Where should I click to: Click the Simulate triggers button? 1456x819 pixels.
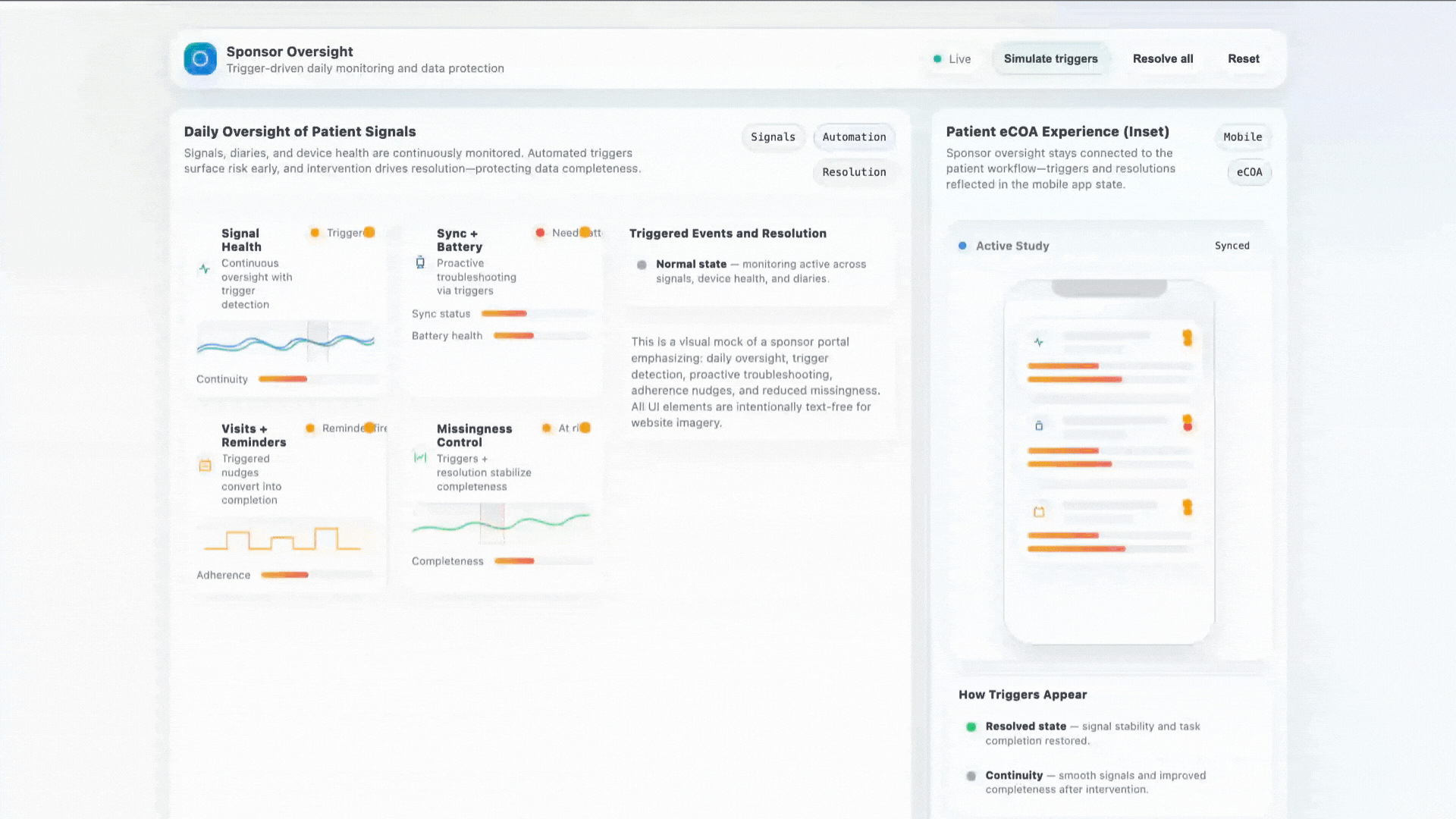pos(1050,58)
